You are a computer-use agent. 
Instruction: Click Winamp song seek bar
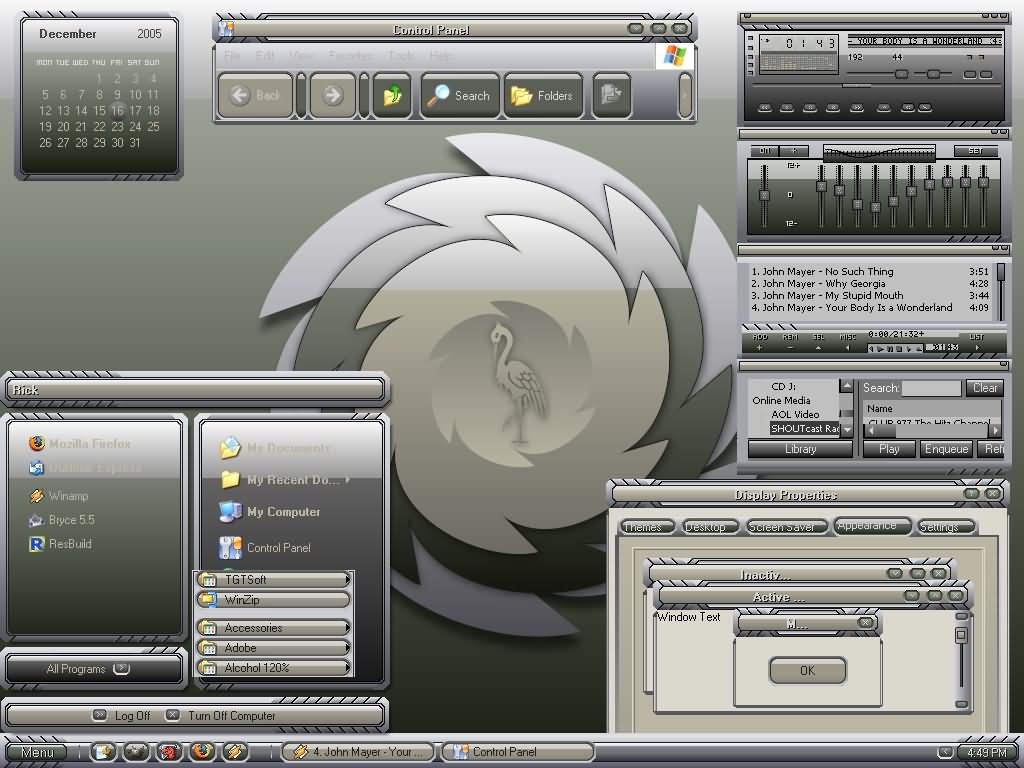[876, 86]
